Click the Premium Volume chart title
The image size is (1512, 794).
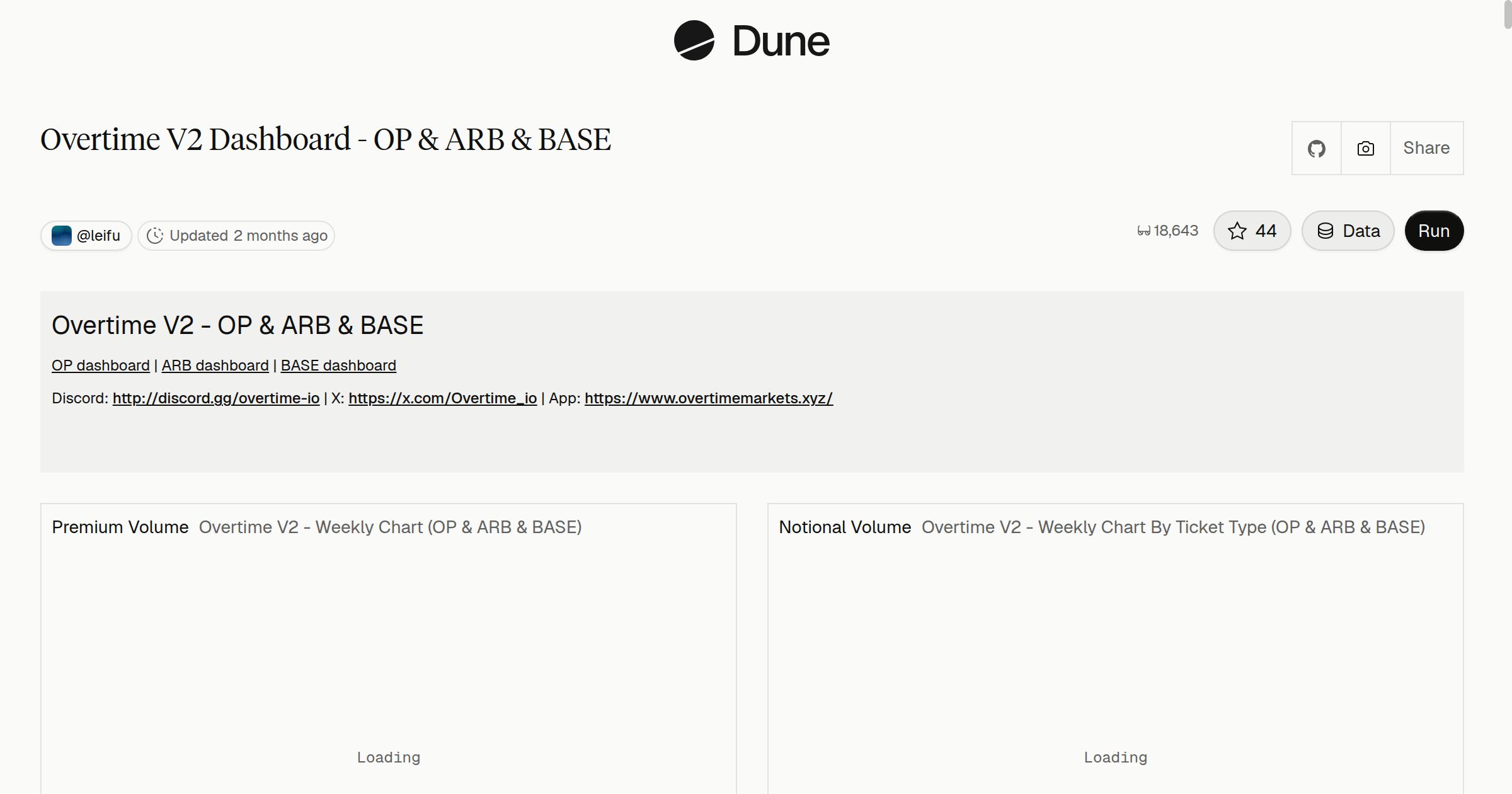(x=120, y=527)
